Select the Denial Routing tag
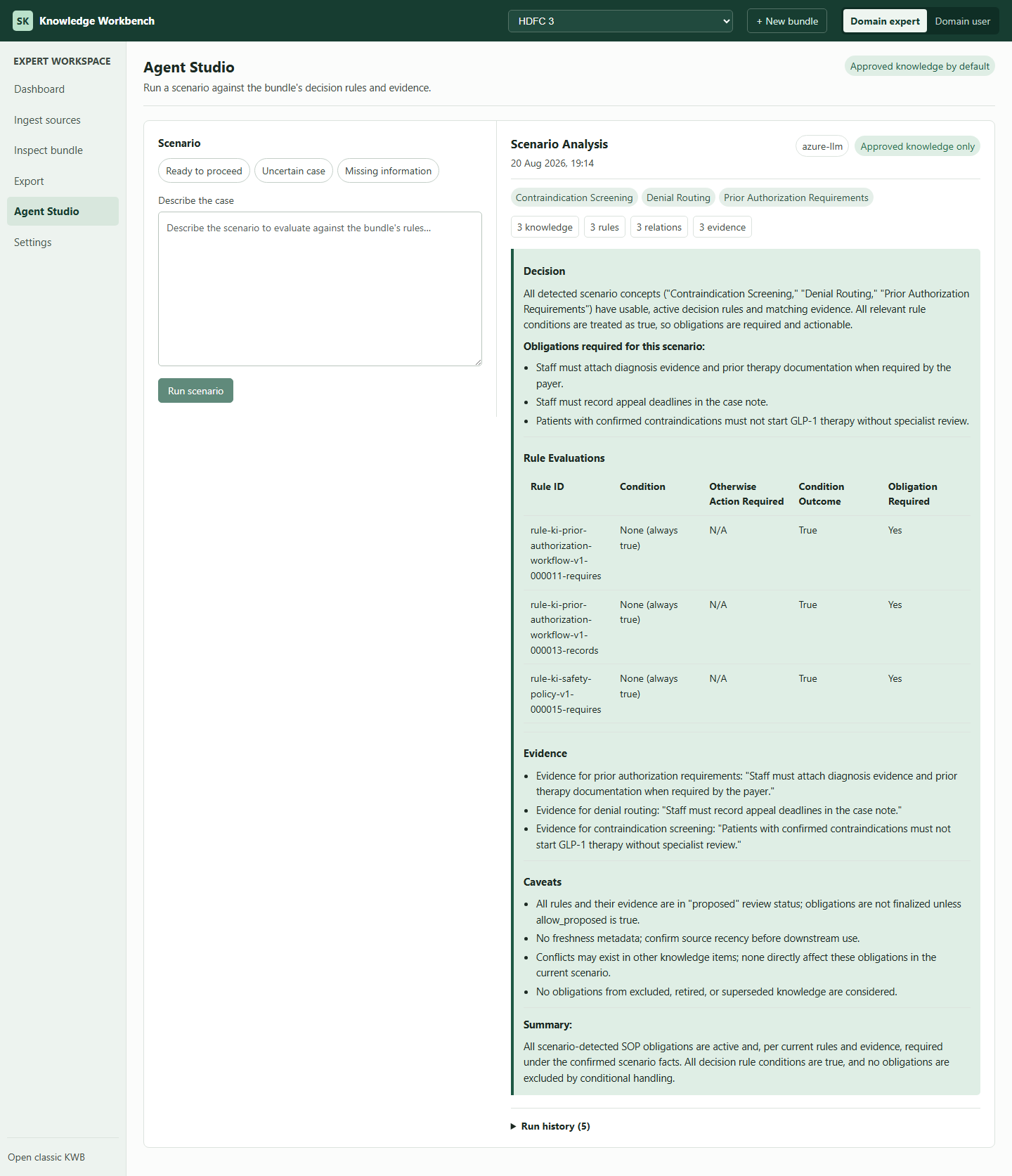1012x1176 pixels. [x=678, y=198]
